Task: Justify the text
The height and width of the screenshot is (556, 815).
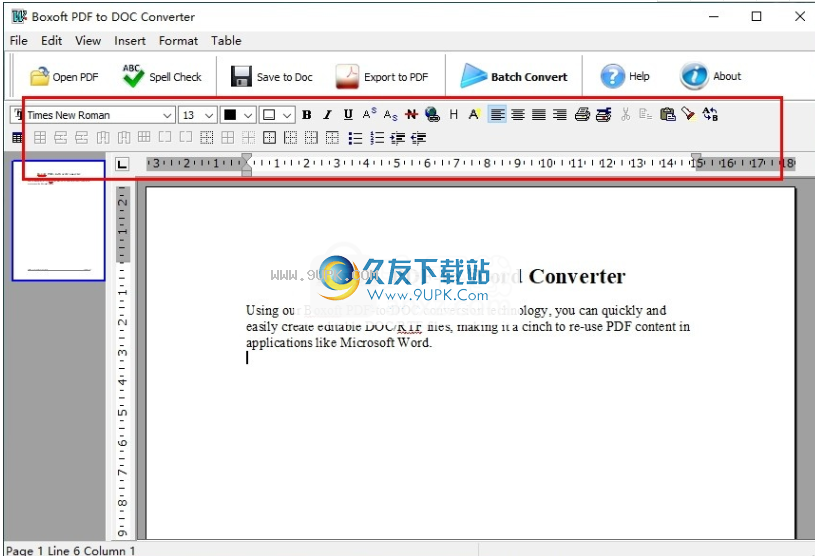Action: (539, 114)
